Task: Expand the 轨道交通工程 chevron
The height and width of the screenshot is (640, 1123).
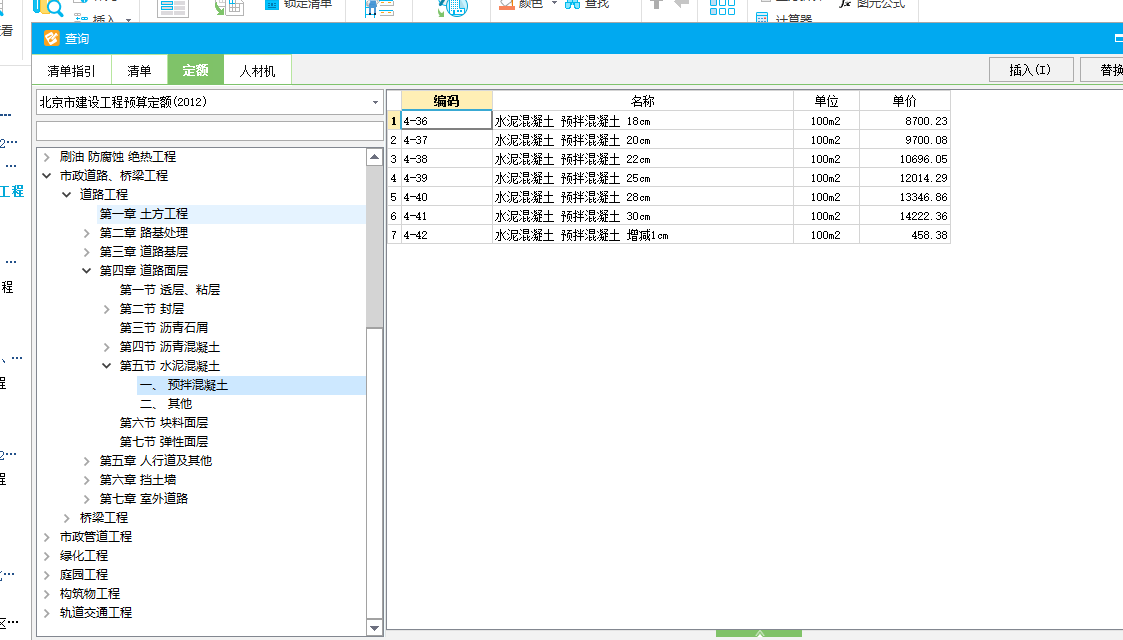Action: tap(47, 613)
